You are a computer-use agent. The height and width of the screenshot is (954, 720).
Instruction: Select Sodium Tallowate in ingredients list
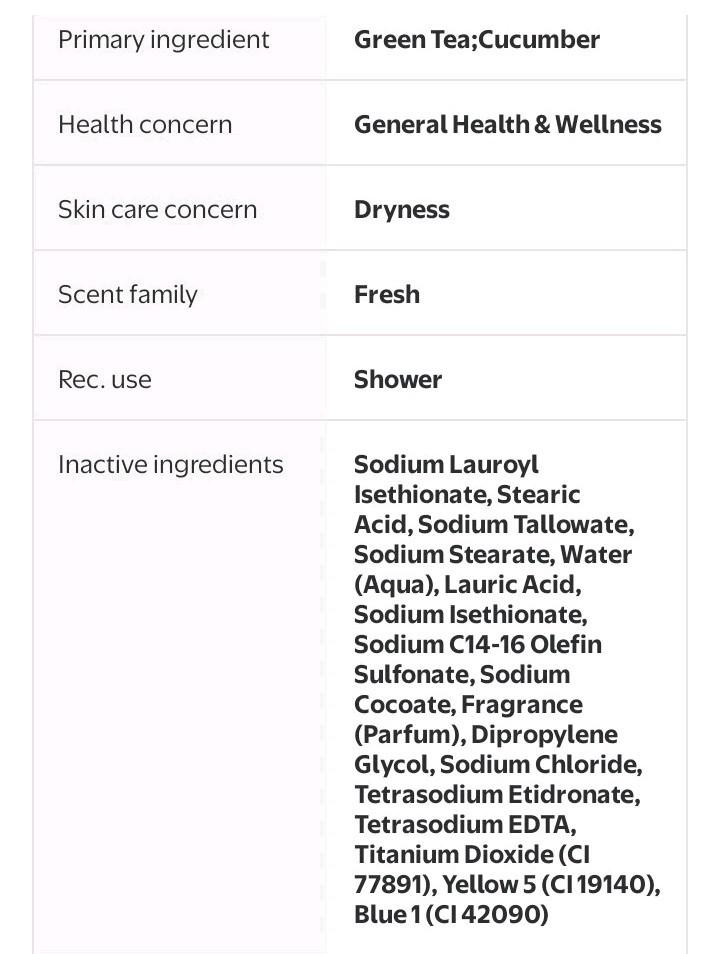coord(526,524)
